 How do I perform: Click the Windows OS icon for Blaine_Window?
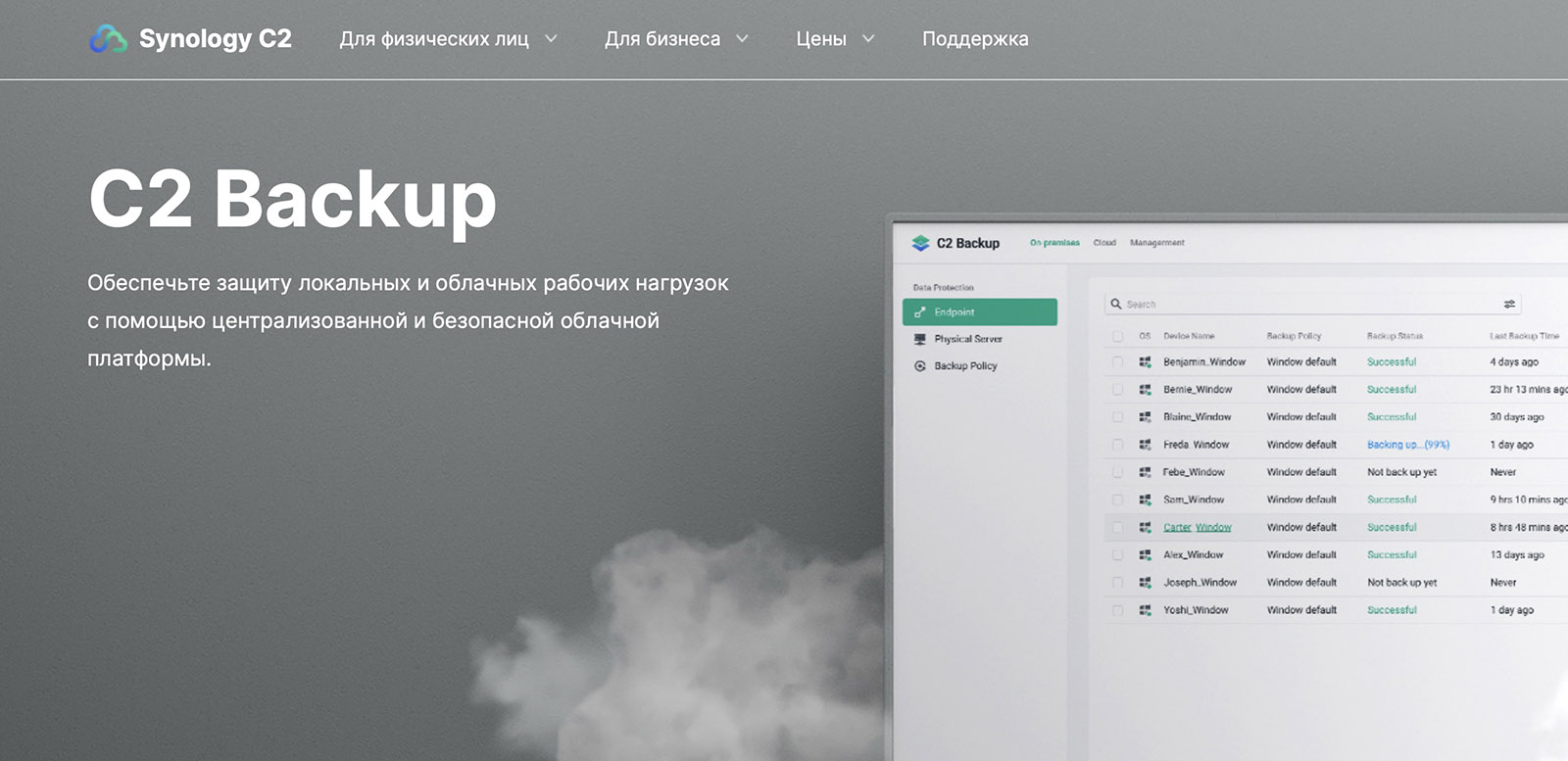[1145, 417]
